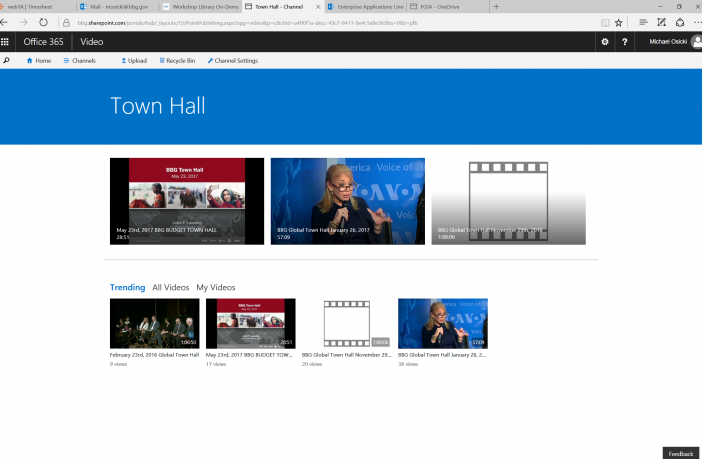Close the Town Hall - Channel tab
Screen dimensions: 702x459
(318, 7)
